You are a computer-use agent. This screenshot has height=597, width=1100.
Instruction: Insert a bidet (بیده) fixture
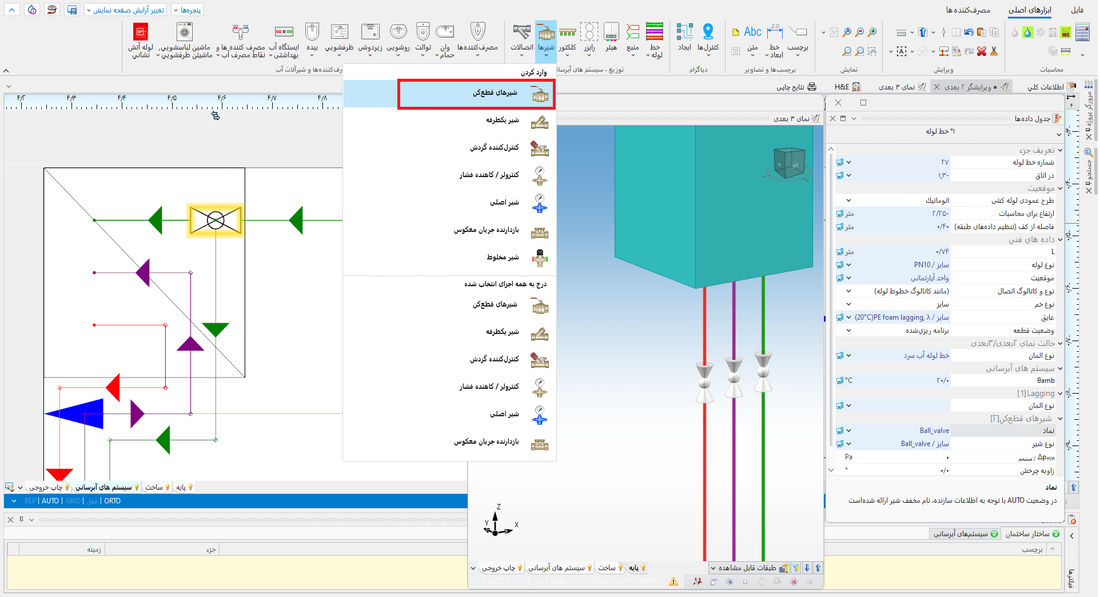pyautogui.click(x=312, y=38)
